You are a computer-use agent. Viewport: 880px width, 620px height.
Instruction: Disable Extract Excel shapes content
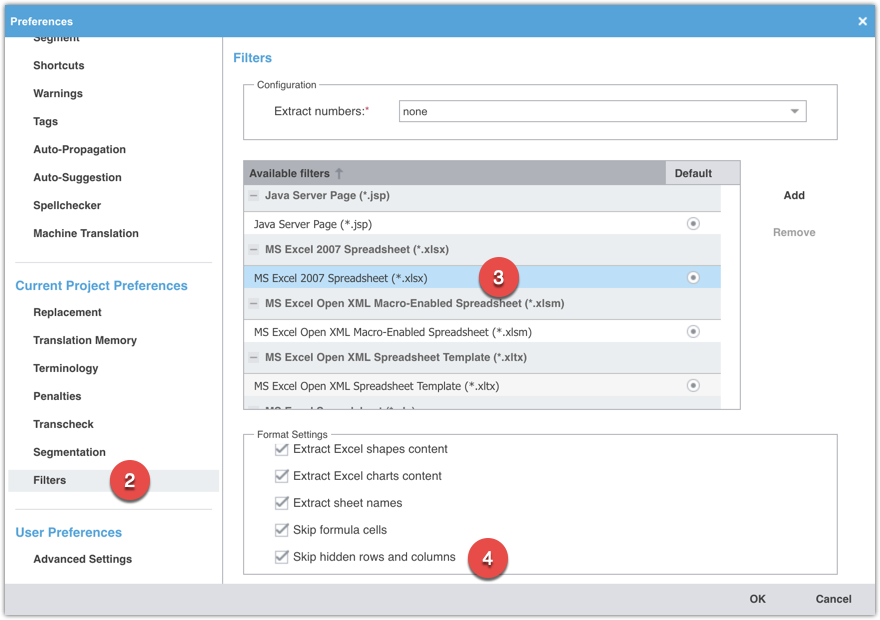click(281, 449)
